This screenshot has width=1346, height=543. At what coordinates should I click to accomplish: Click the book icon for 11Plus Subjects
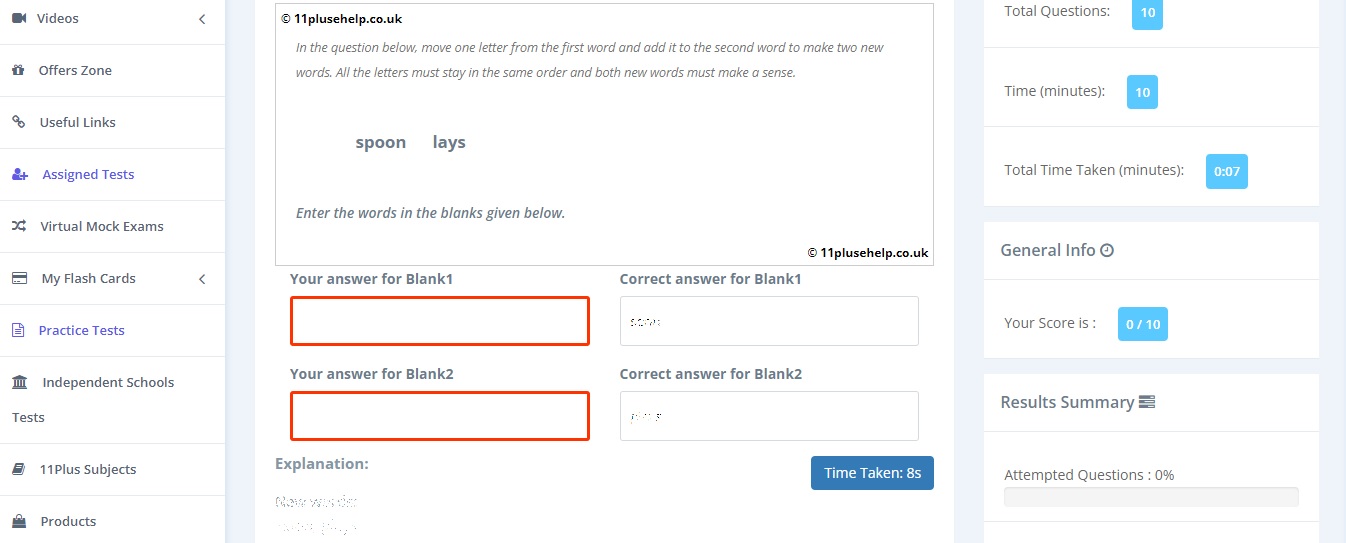[x=18, y=469]
